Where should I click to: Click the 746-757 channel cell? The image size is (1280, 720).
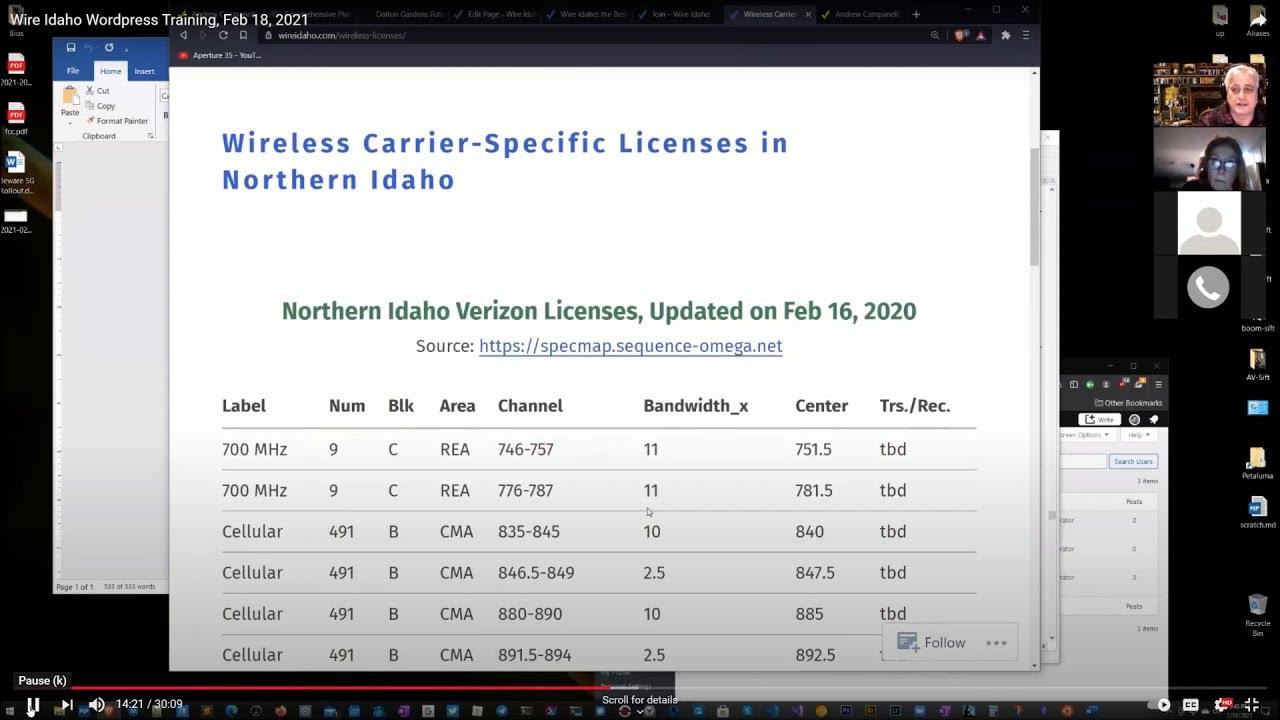[x=525, y=449]
